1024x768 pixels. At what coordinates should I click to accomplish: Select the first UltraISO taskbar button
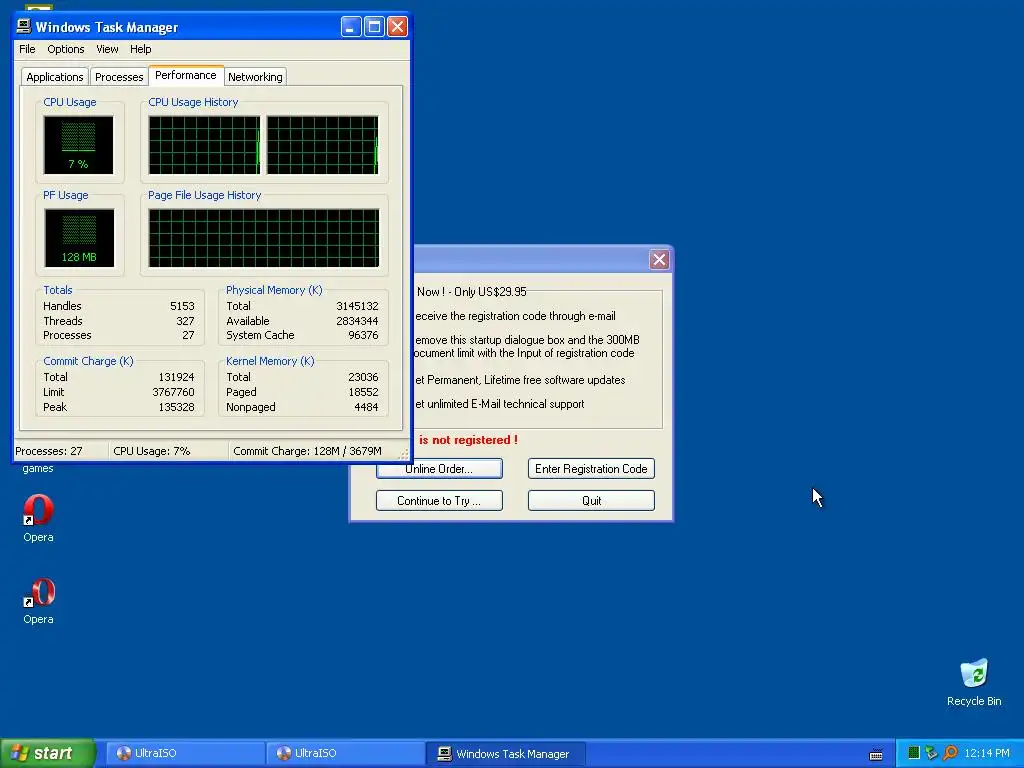[185, 753]
